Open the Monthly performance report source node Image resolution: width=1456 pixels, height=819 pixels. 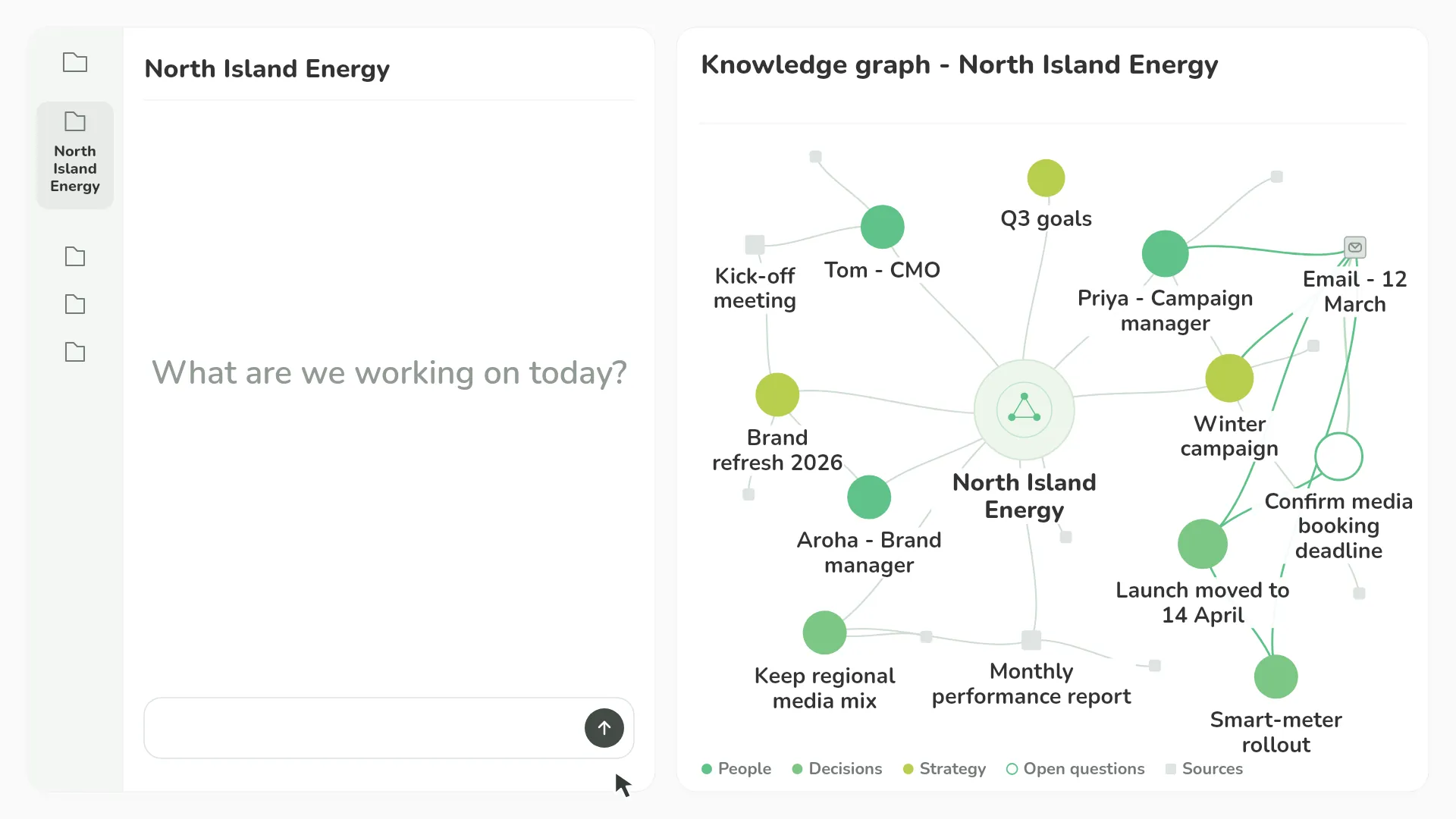tap(1031, 640)
